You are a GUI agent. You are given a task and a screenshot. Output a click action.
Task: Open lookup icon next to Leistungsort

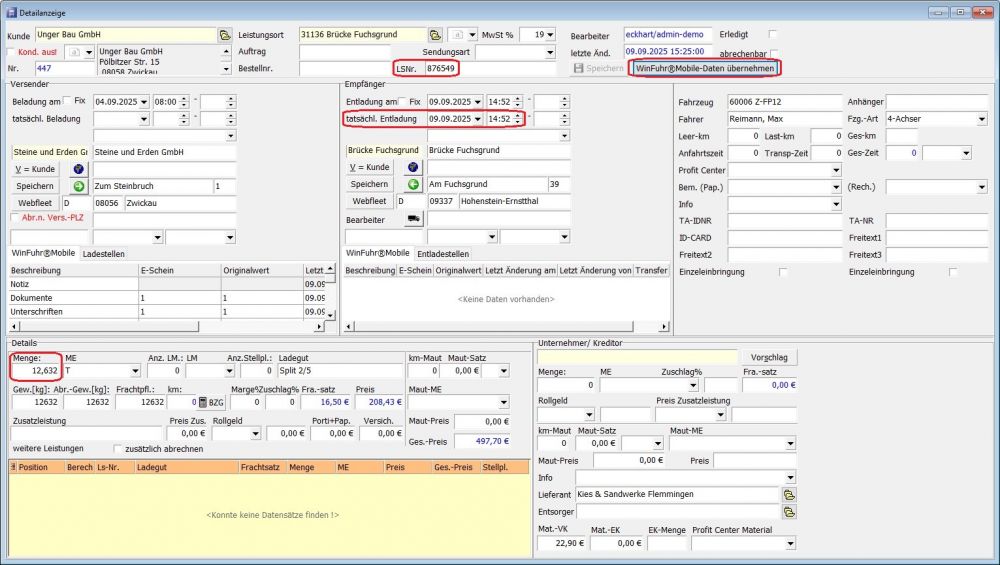coord(435,35)
